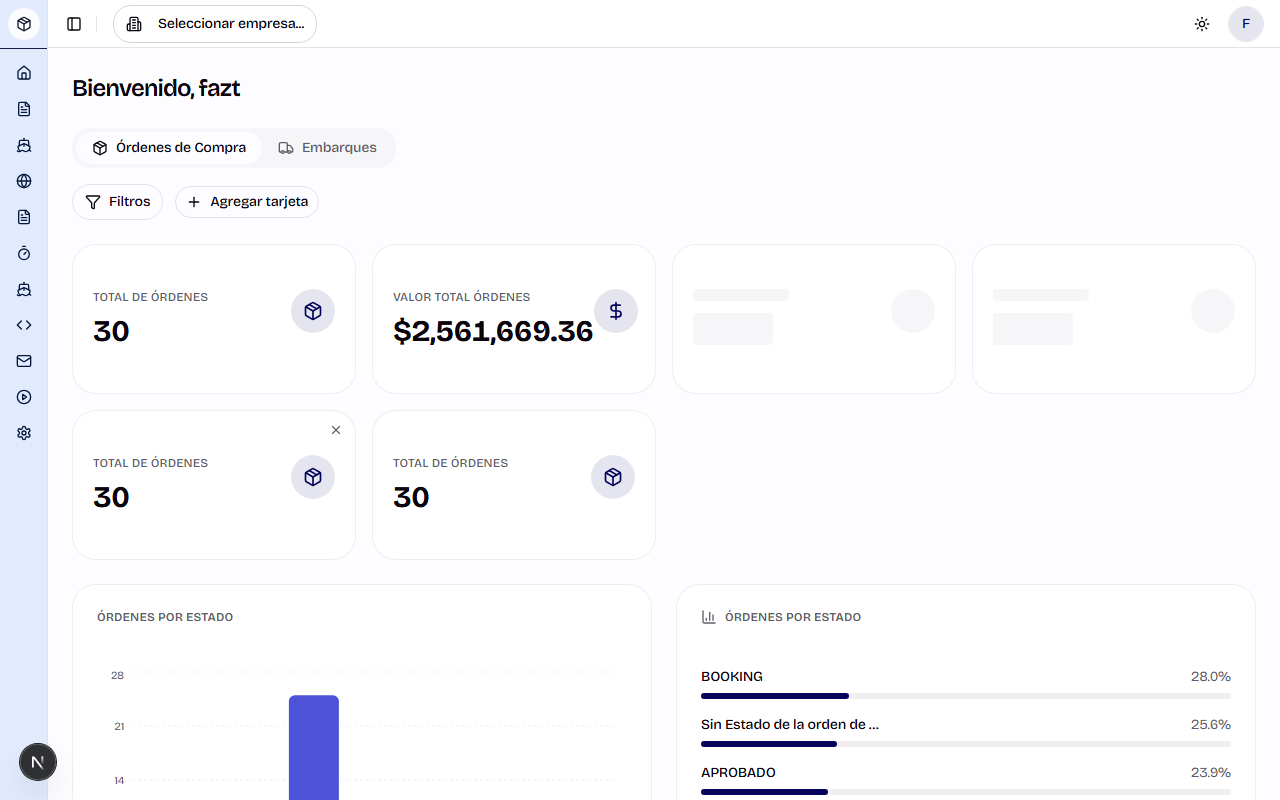Open the ship icon below the stopwatch
The image size is (1280, 800).
[24, 289]
